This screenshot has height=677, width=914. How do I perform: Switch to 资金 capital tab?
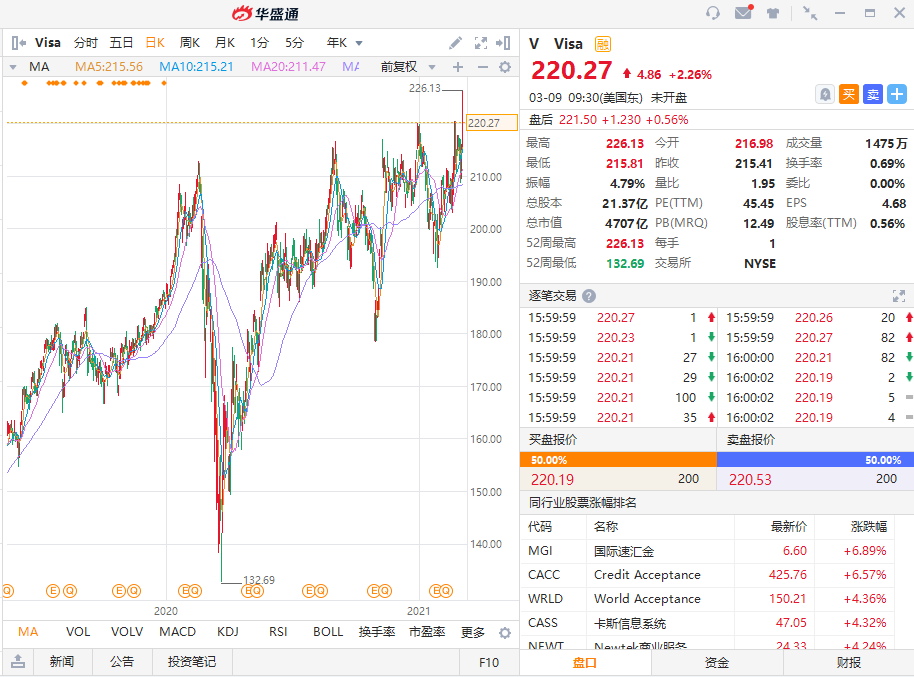pos(717,663)
